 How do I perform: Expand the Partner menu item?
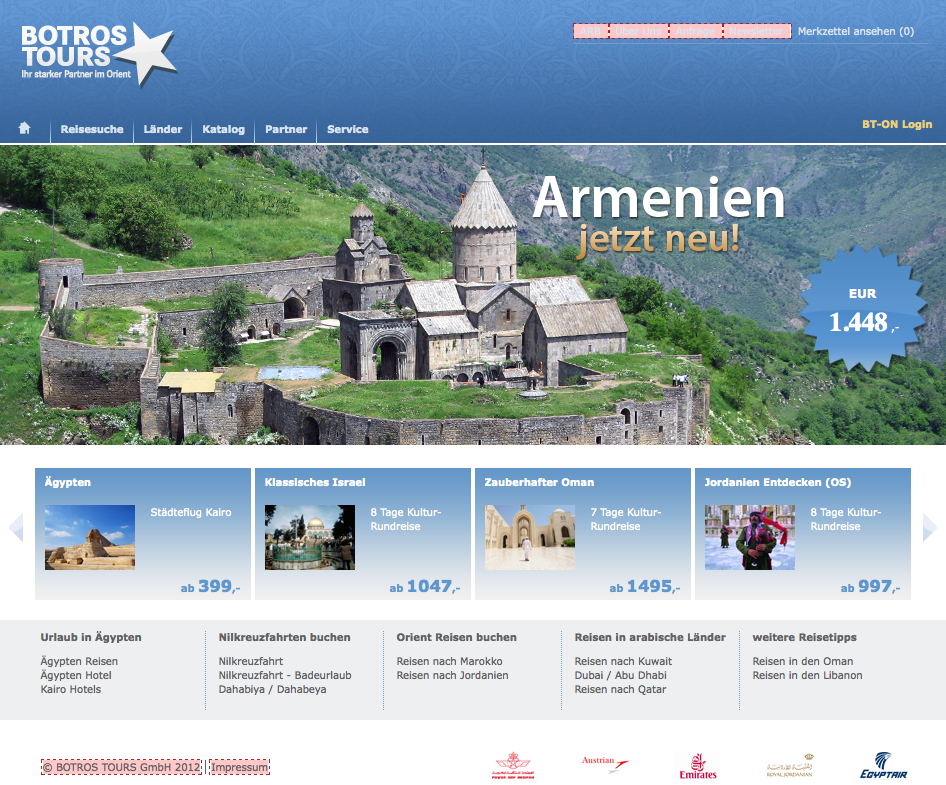(286, 129)
